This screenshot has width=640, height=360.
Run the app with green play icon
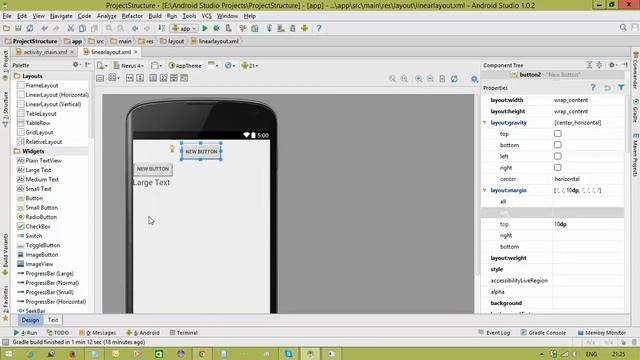[x=205, y=28]
